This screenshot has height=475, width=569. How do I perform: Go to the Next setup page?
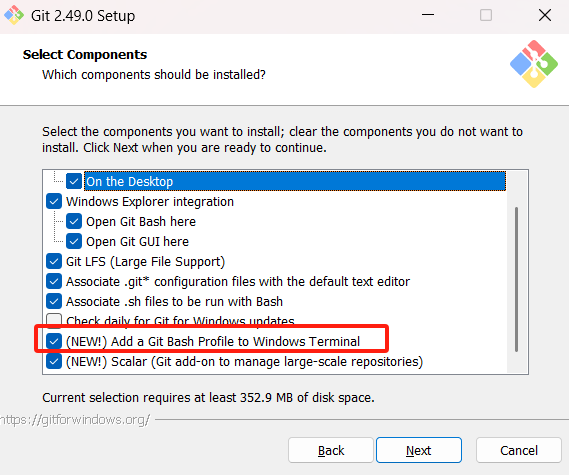[x=419, y=450]
